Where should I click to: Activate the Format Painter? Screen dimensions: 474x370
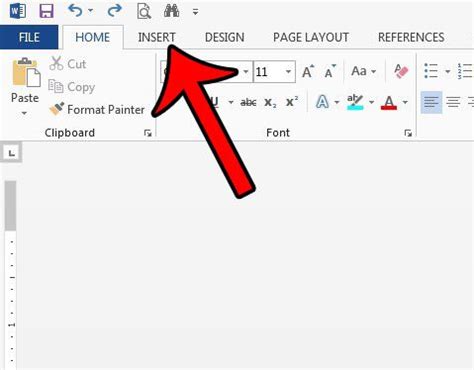pos(97,109)
